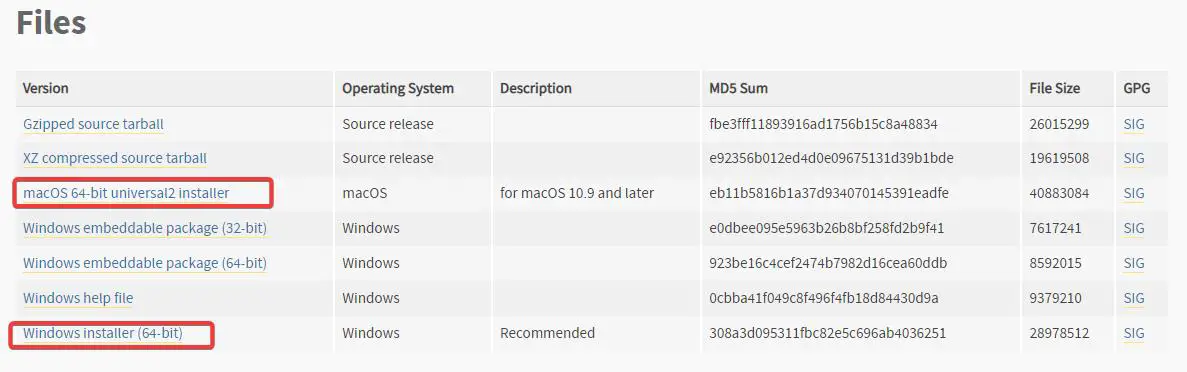Open Windows embeddable package (64-bit) link
The image size is (1187, 372).
coord(145,263)
